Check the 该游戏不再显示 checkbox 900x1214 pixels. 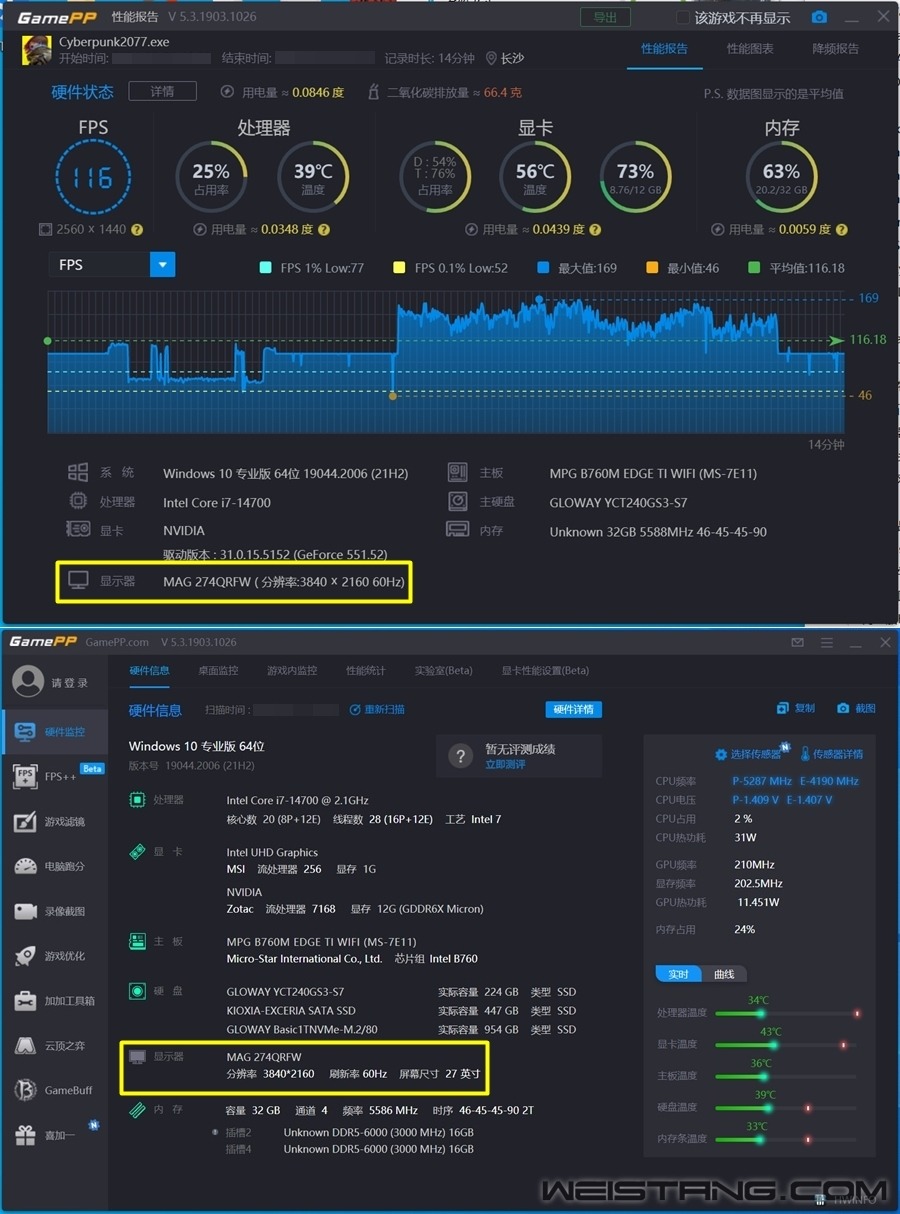coord(683,18)
